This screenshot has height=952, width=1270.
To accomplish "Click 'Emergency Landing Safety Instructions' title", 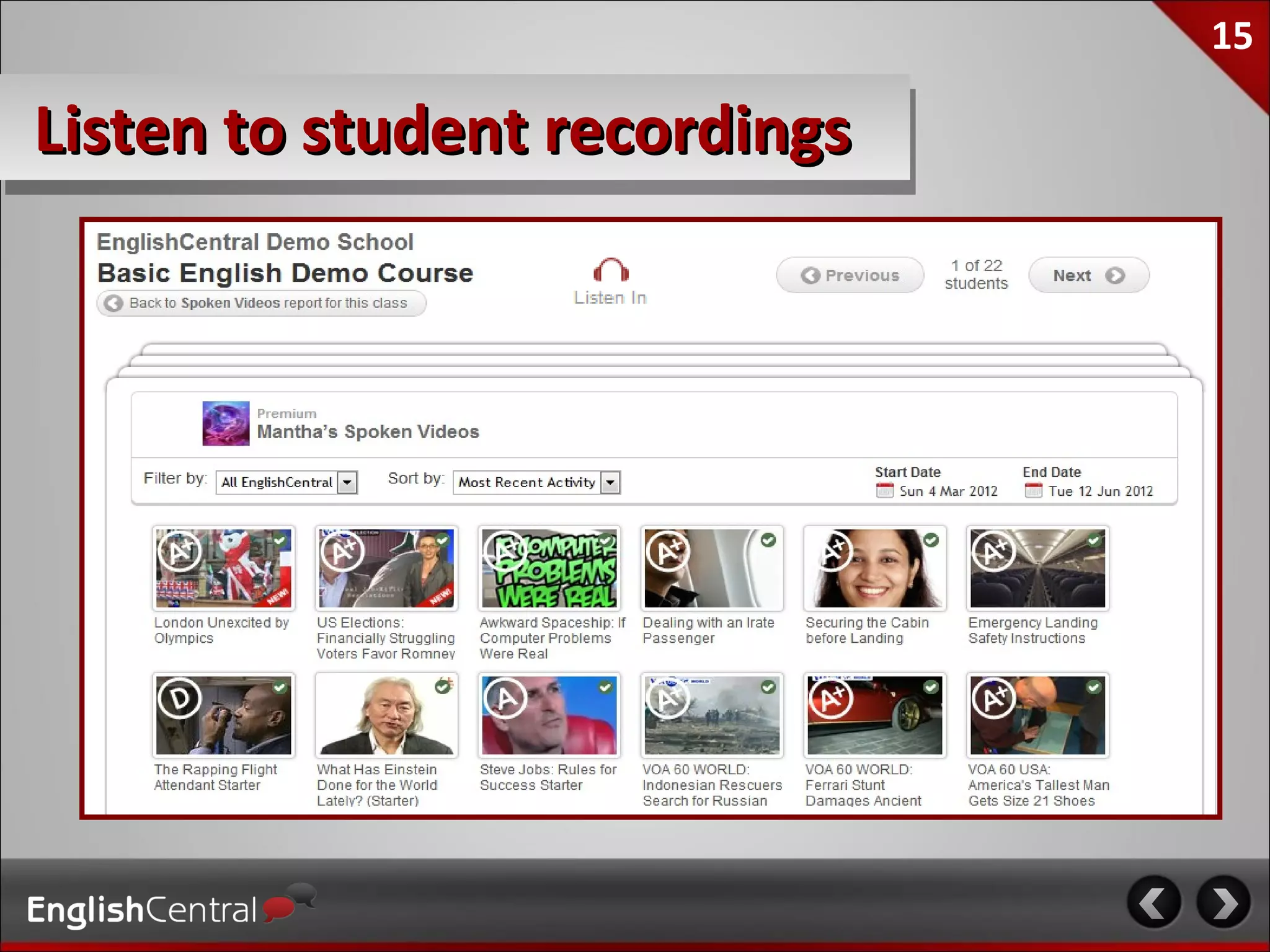I will 1032,630.
